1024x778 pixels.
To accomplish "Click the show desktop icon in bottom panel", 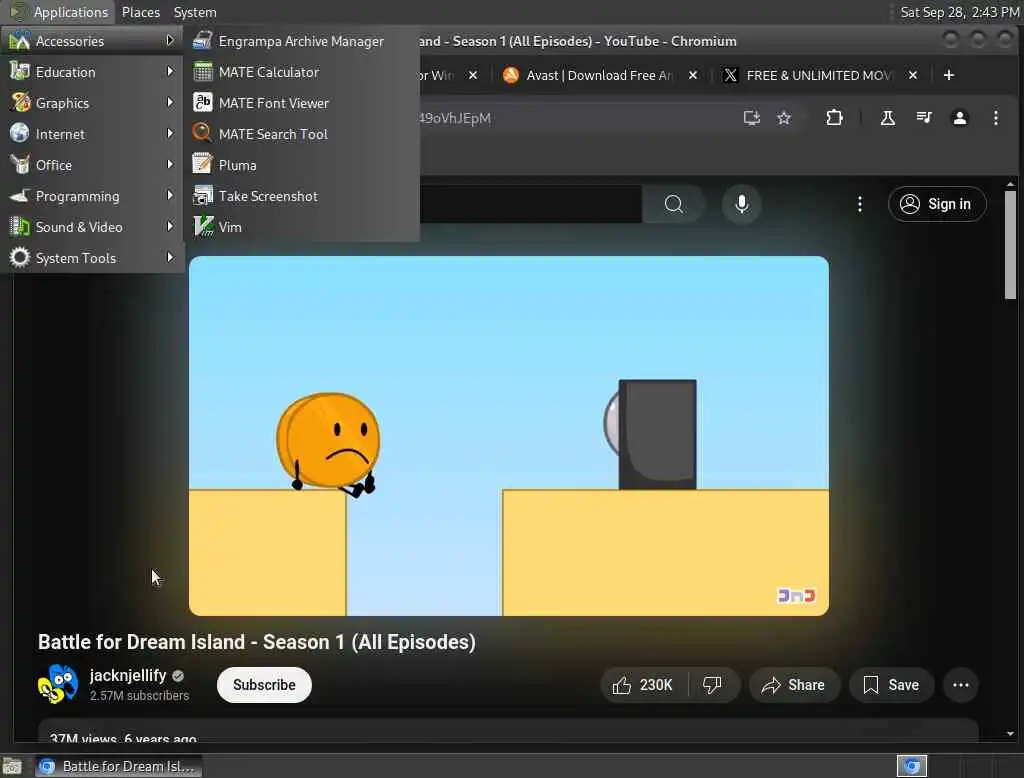I will (x=12, y=766).
